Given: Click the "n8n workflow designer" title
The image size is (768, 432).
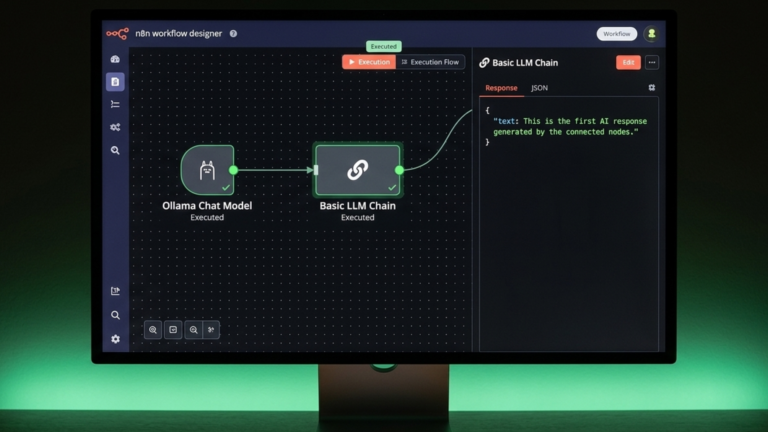Looking at the screenshot, I should pos(179,33).
